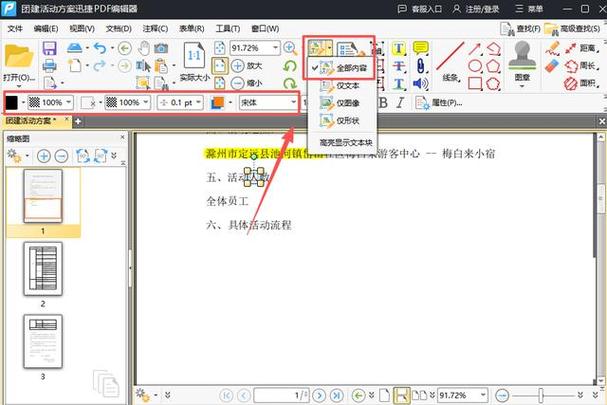
Task: Attach a file with the paperclip icon
Action: (x=421, y=66)
